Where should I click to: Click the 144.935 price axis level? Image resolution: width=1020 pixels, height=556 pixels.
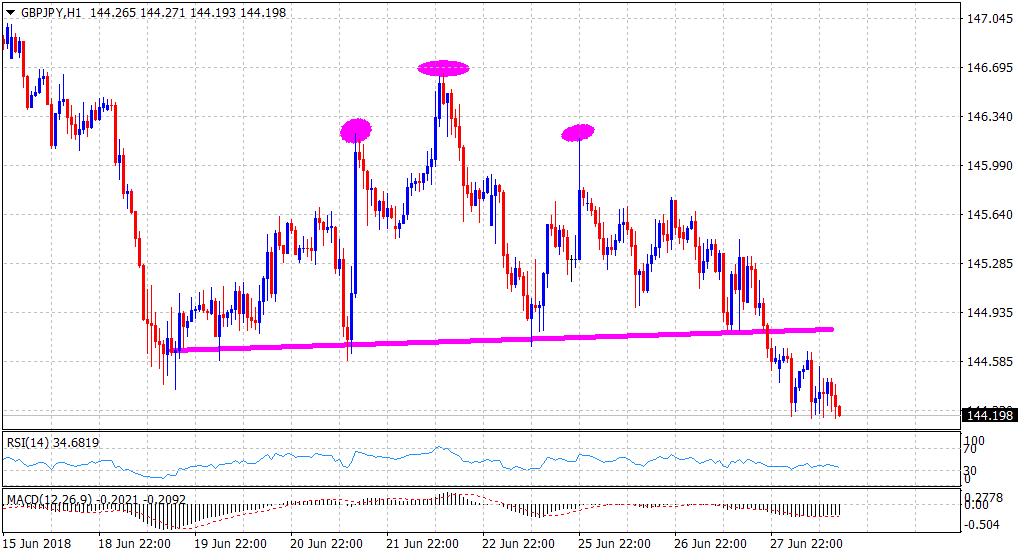[x=987, y=313]
